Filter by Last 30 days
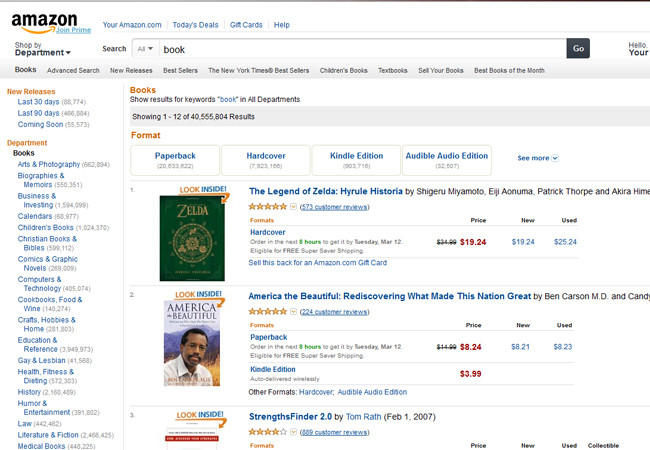The width and height of the screenshot is (650, 450). tap(38, 102)
